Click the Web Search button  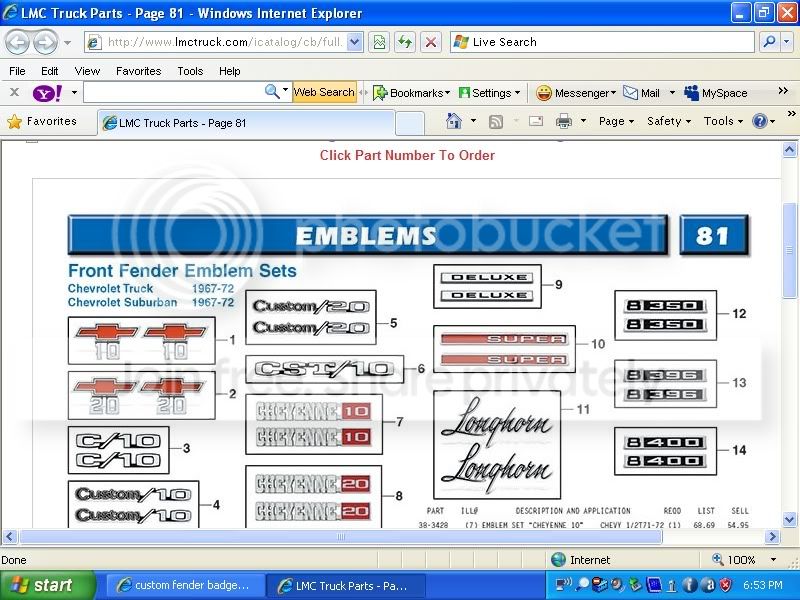point(324,92)
